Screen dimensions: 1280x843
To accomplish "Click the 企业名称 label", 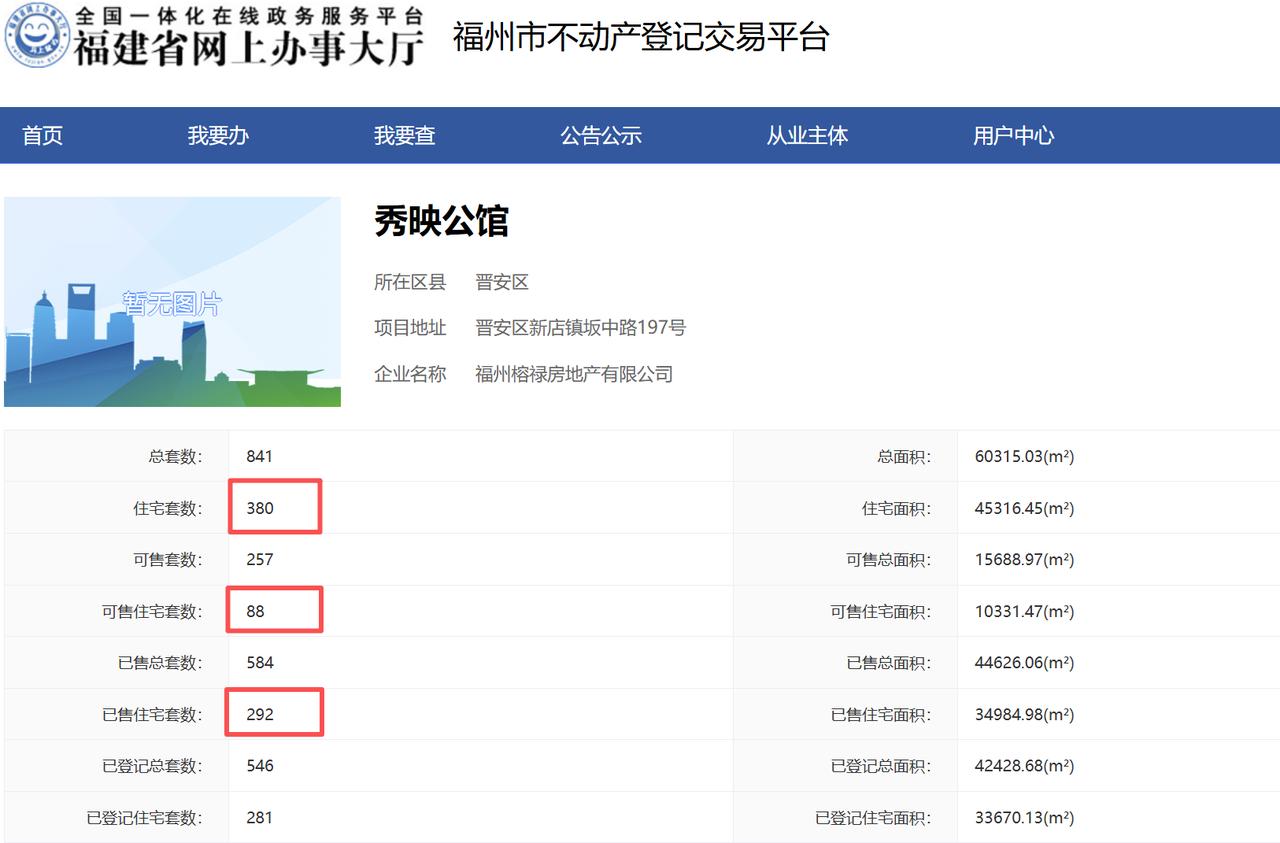I will [410, 374].
